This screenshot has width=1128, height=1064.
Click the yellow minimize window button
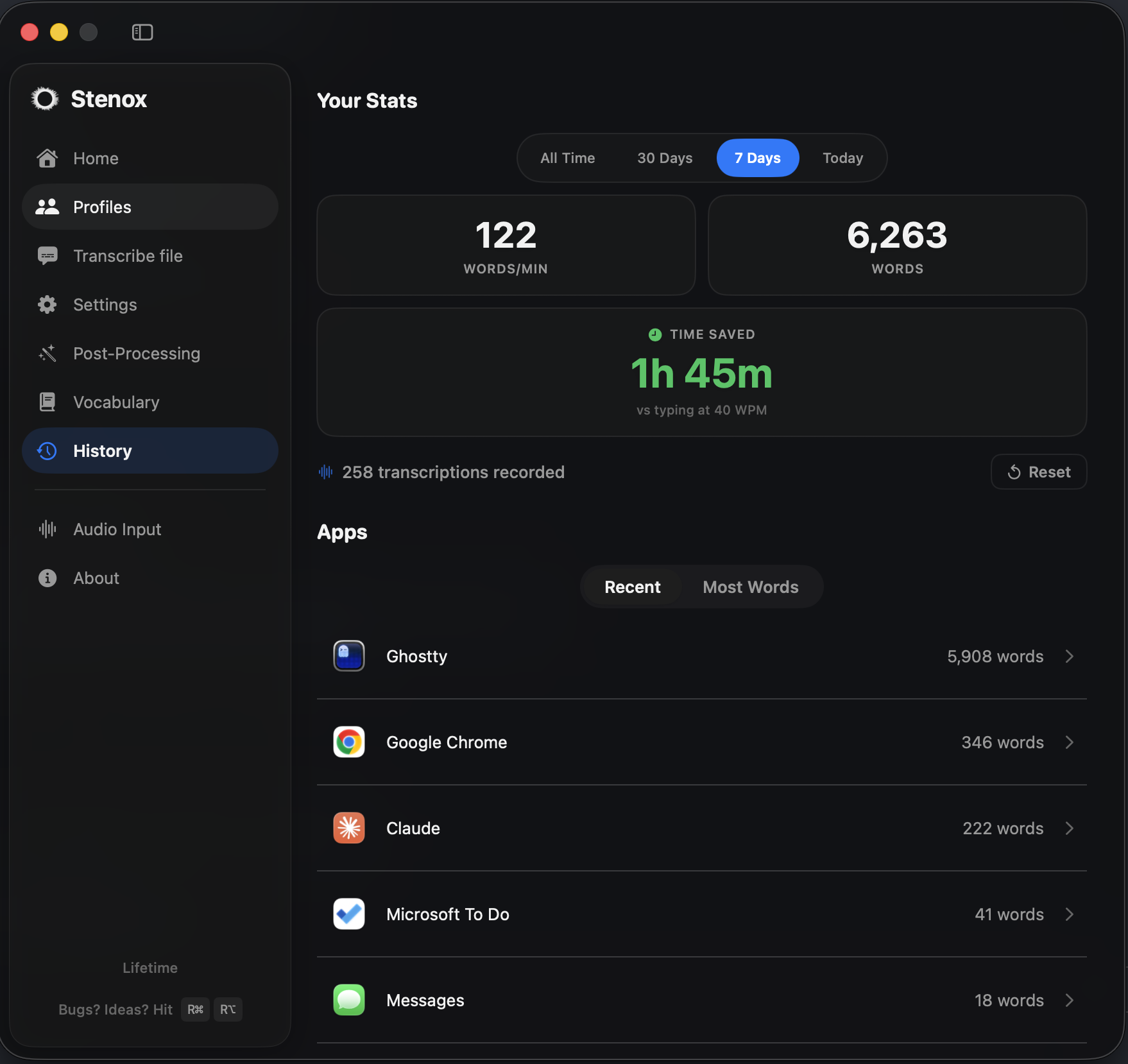(x=59, y=32)
